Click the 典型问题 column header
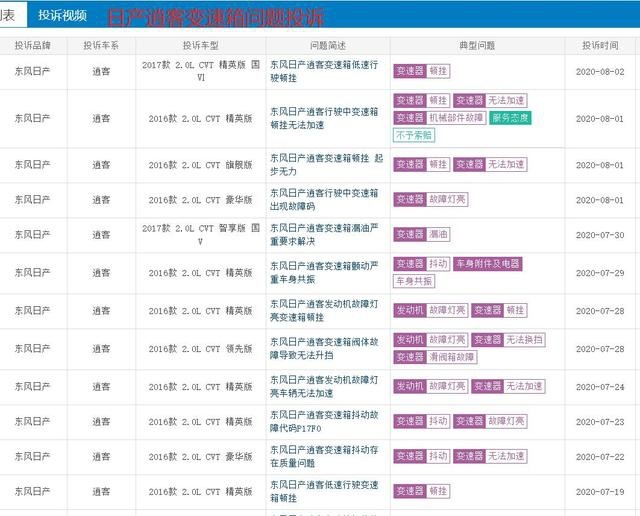Screen dimensions: 640x516 (x=477, y=45)
